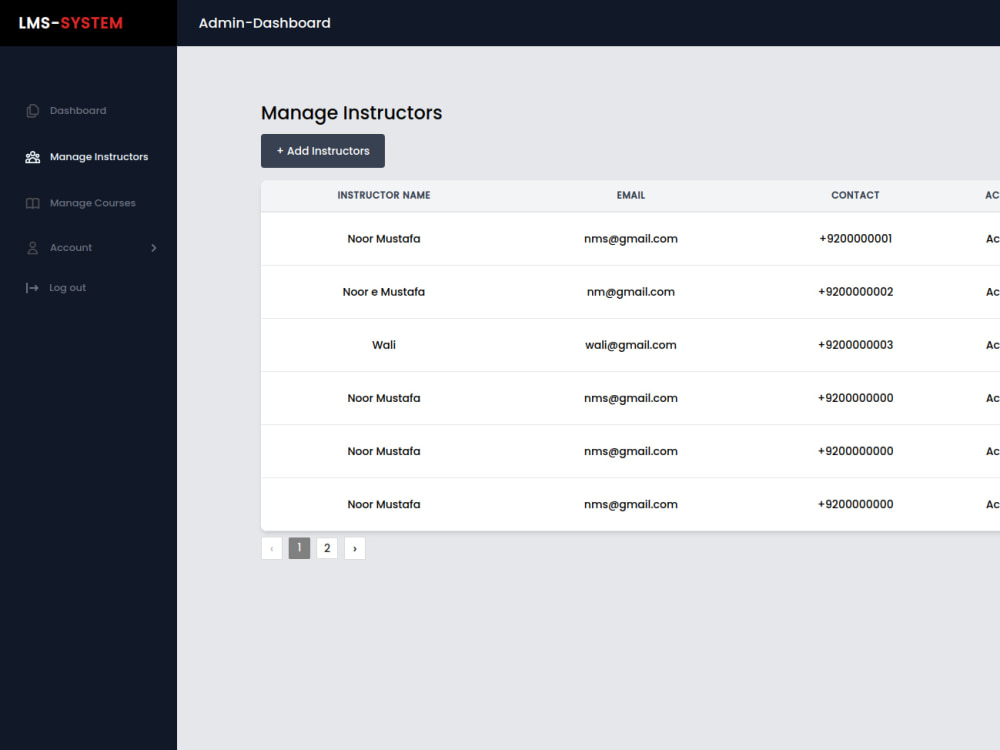Click the Account person icon
The height and width of the screenshot is (750, 1000).
coord(32,248)
